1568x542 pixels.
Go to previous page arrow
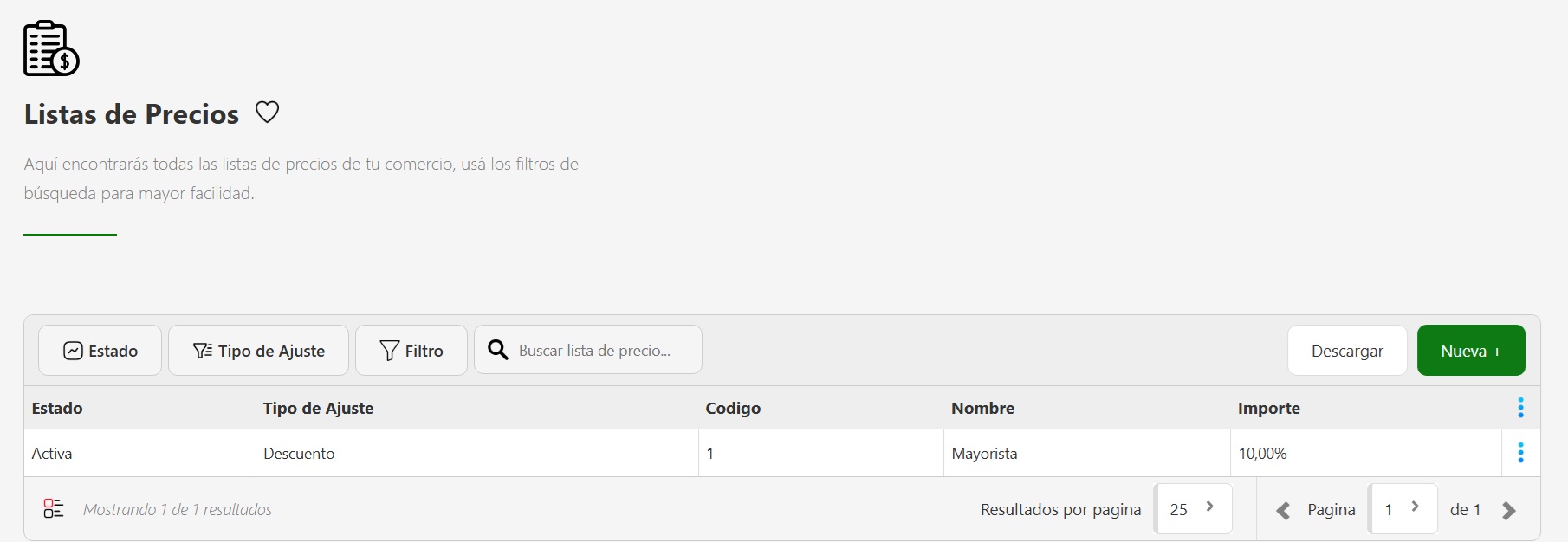coord(1283,510)
